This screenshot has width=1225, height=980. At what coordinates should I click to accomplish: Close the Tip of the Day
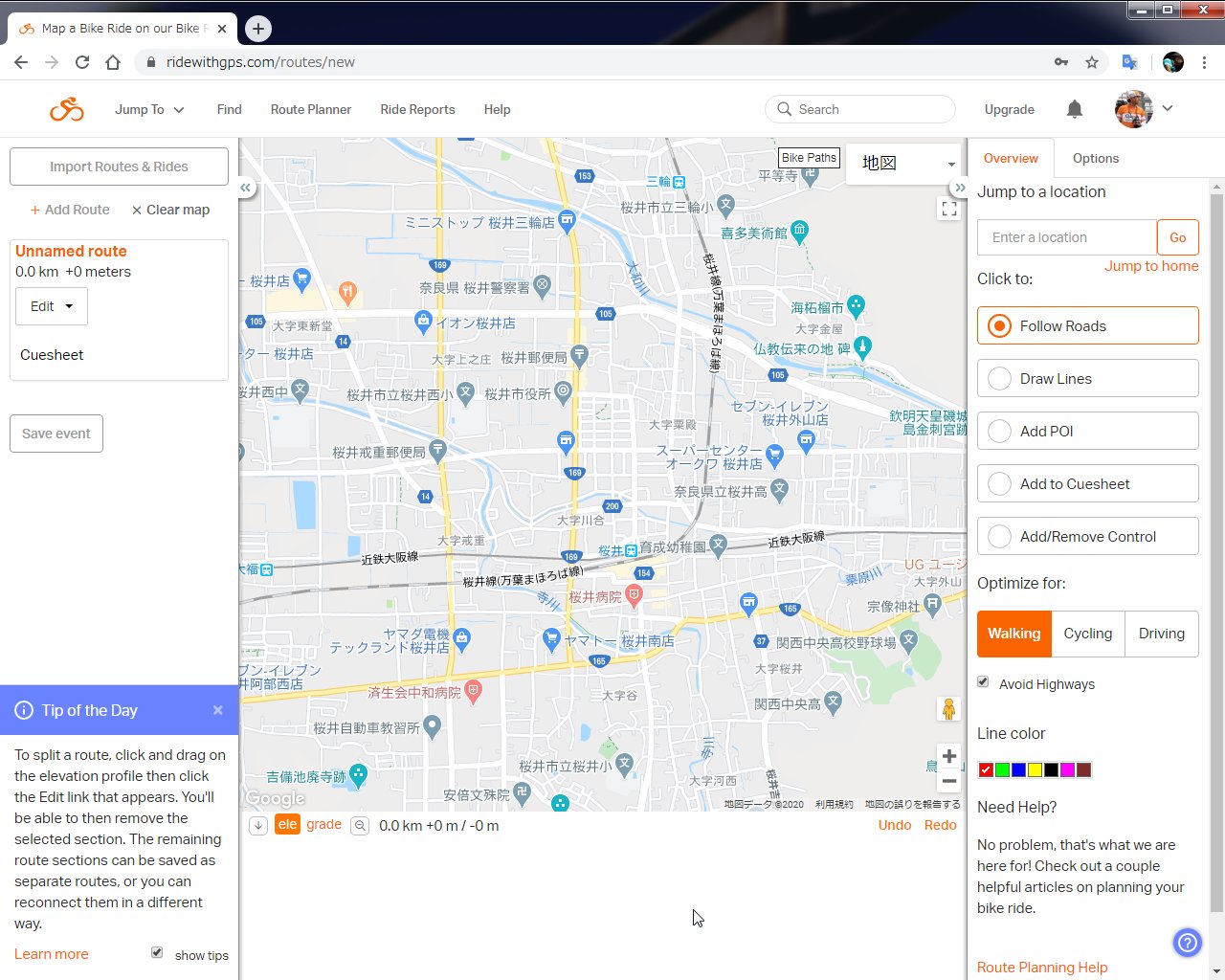pos(218,710)
